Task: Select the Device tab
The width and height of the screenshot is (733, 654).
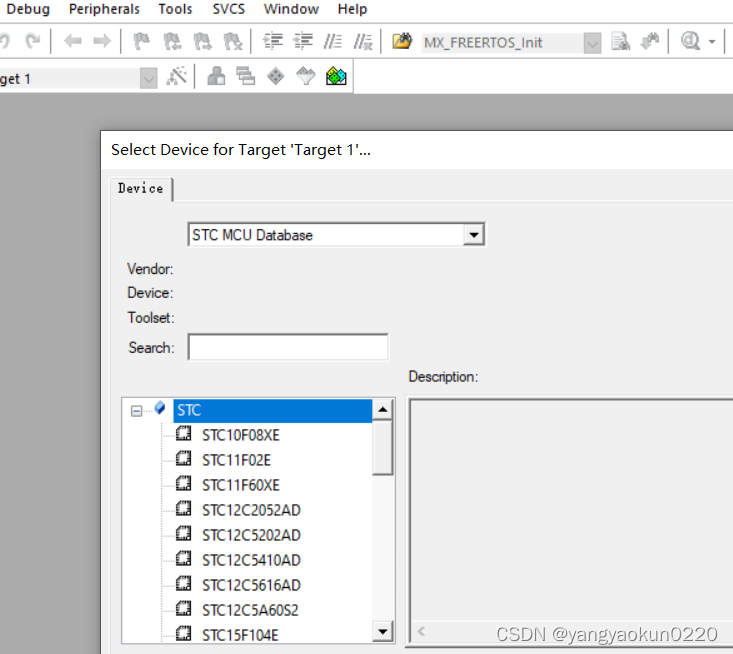Action: coord(141,188)
